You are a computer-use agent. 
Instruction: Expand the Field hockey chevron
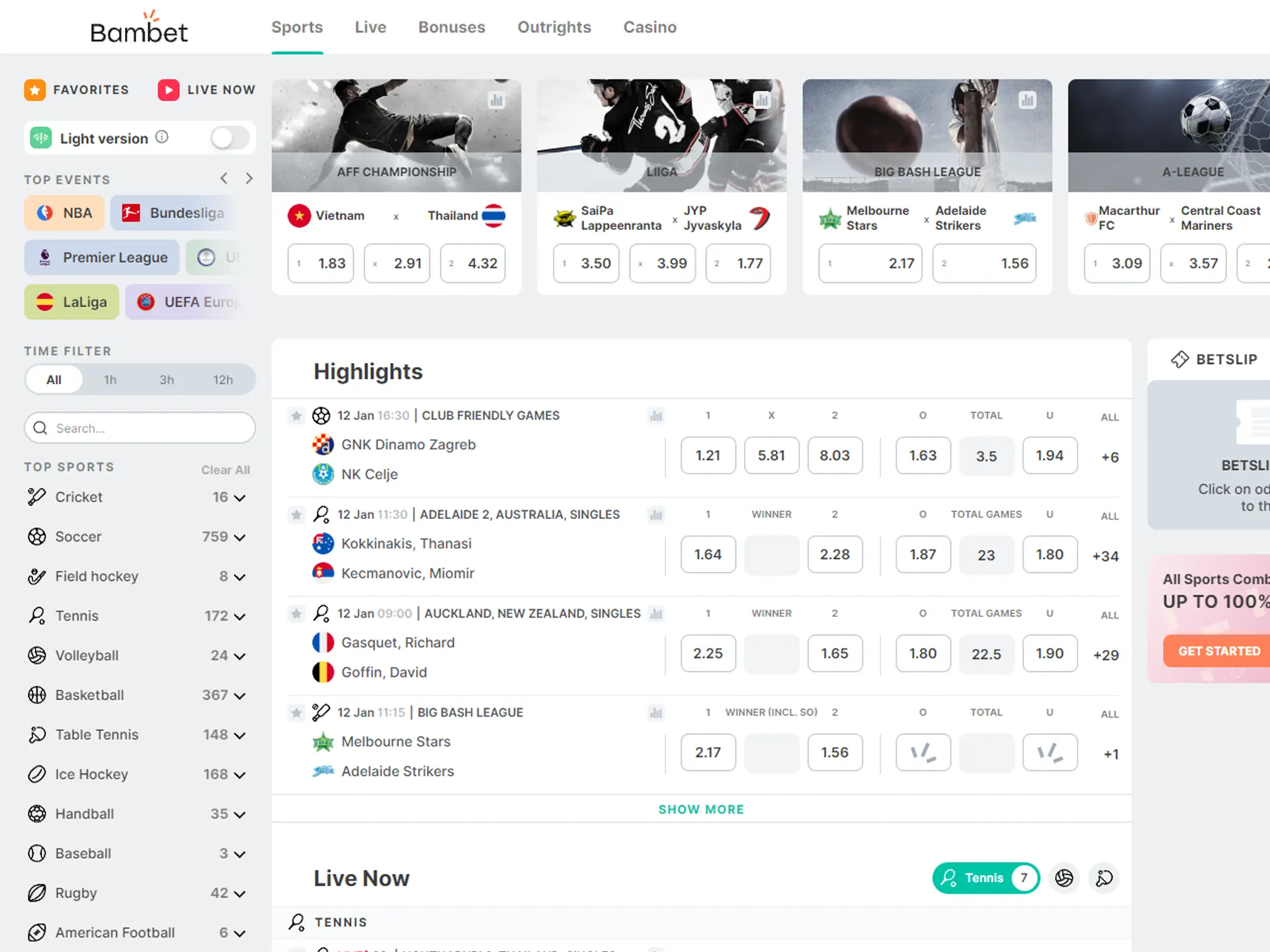pos(239,577)
